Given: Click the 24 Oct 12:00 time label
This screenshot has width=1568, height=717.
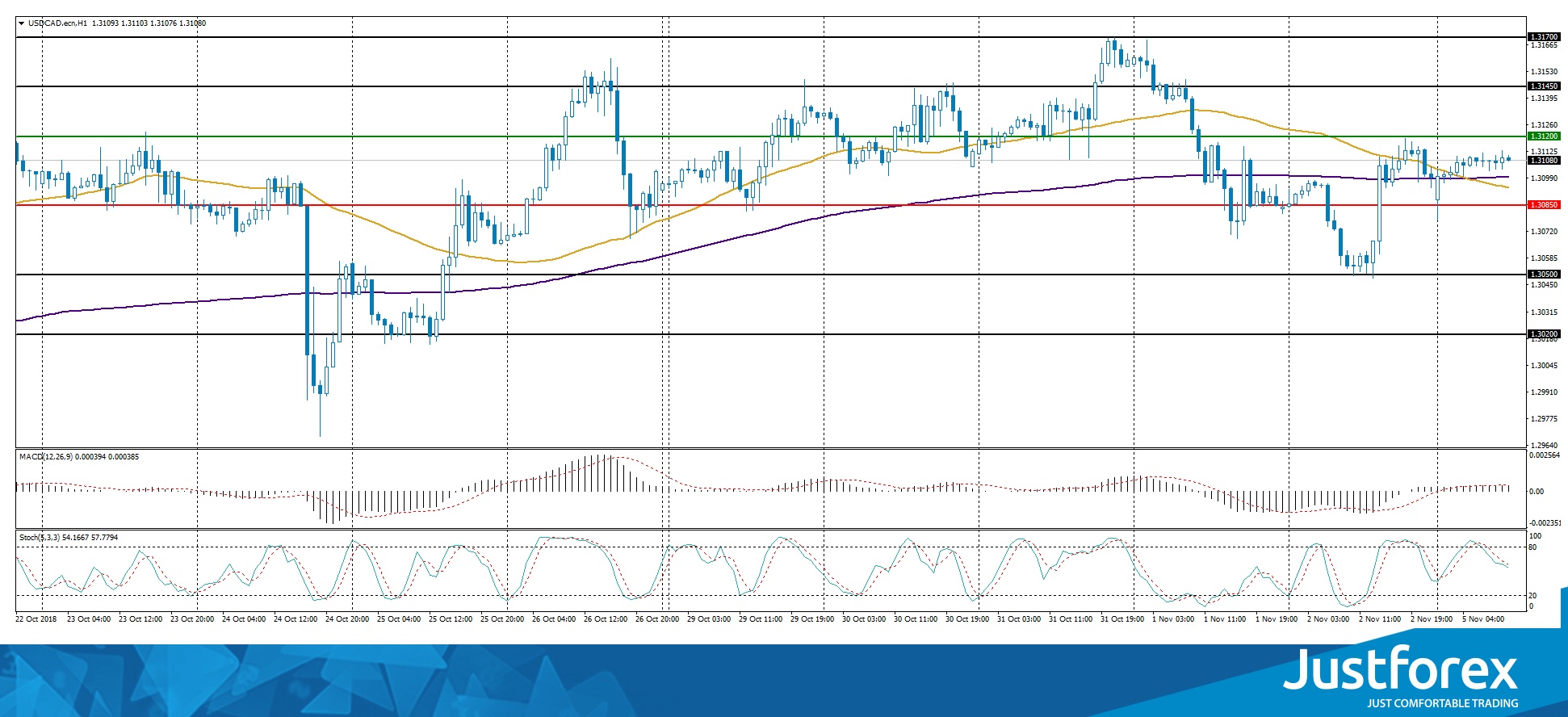Looking at the screenshot, I should click(x=296, y=619).
